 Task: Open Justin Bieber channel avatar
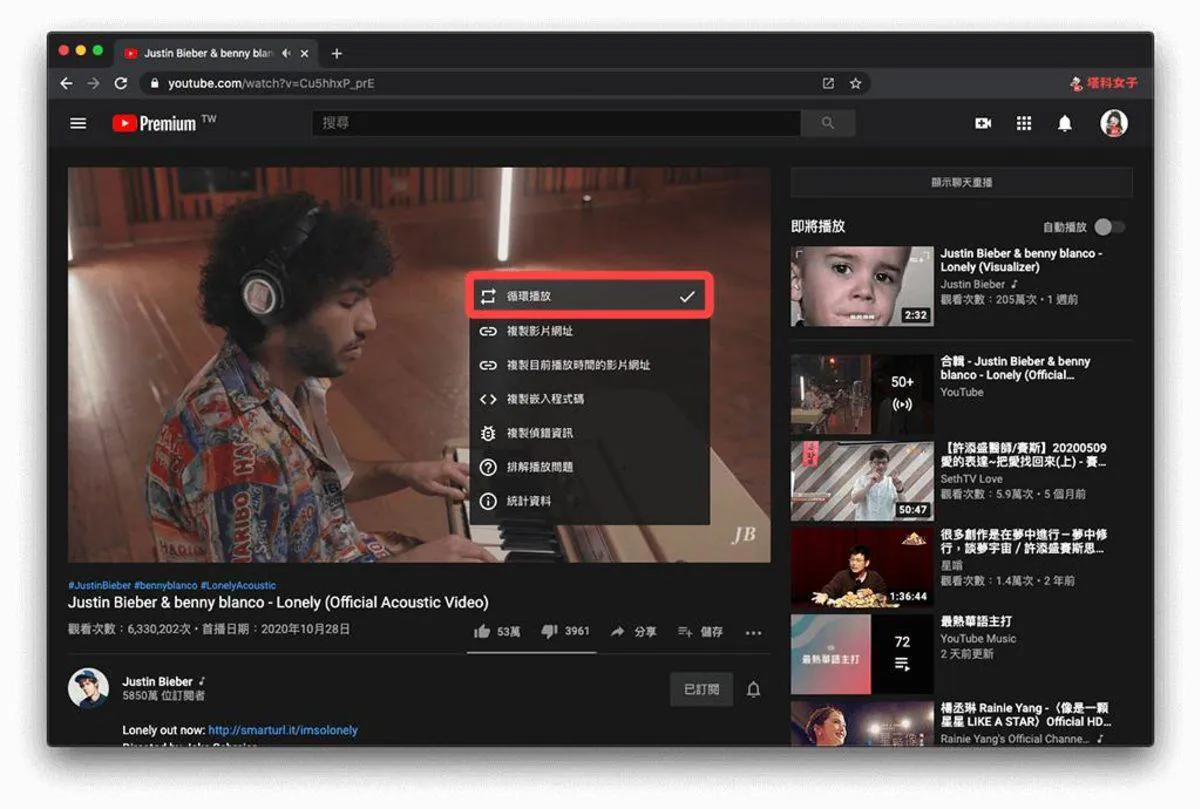tap(88, 688)
